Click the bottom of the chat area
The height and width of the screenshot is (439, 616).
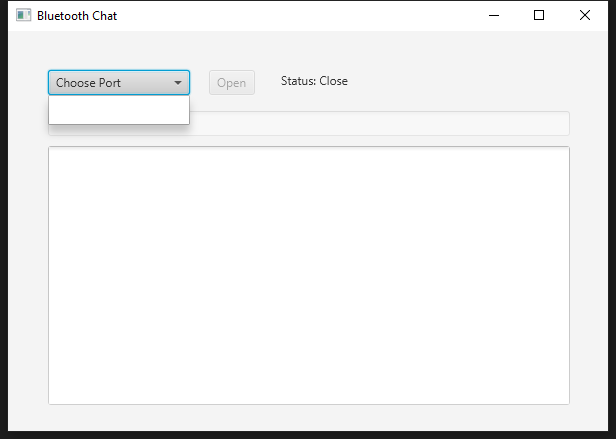click(308, 393)
